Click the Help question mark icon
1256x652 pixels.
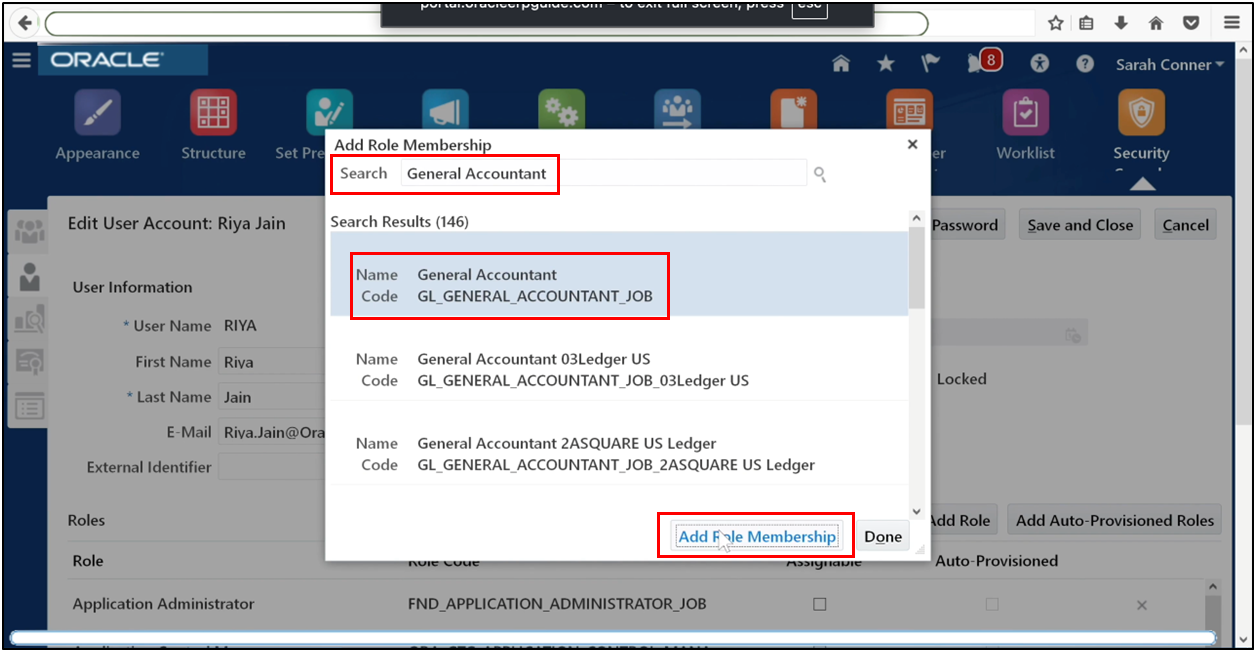coord(1084,64)
